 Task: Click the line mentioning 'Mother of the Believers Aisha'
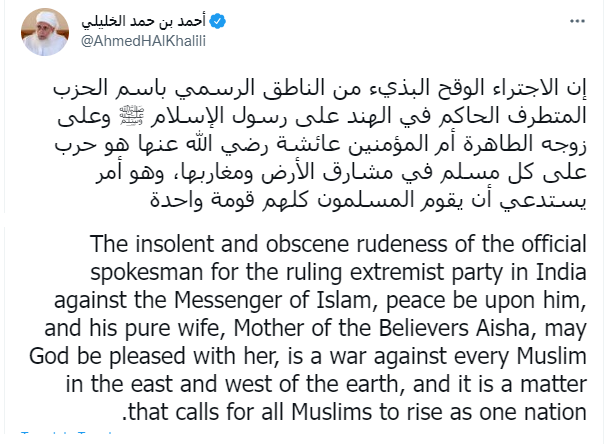(316, 328)
